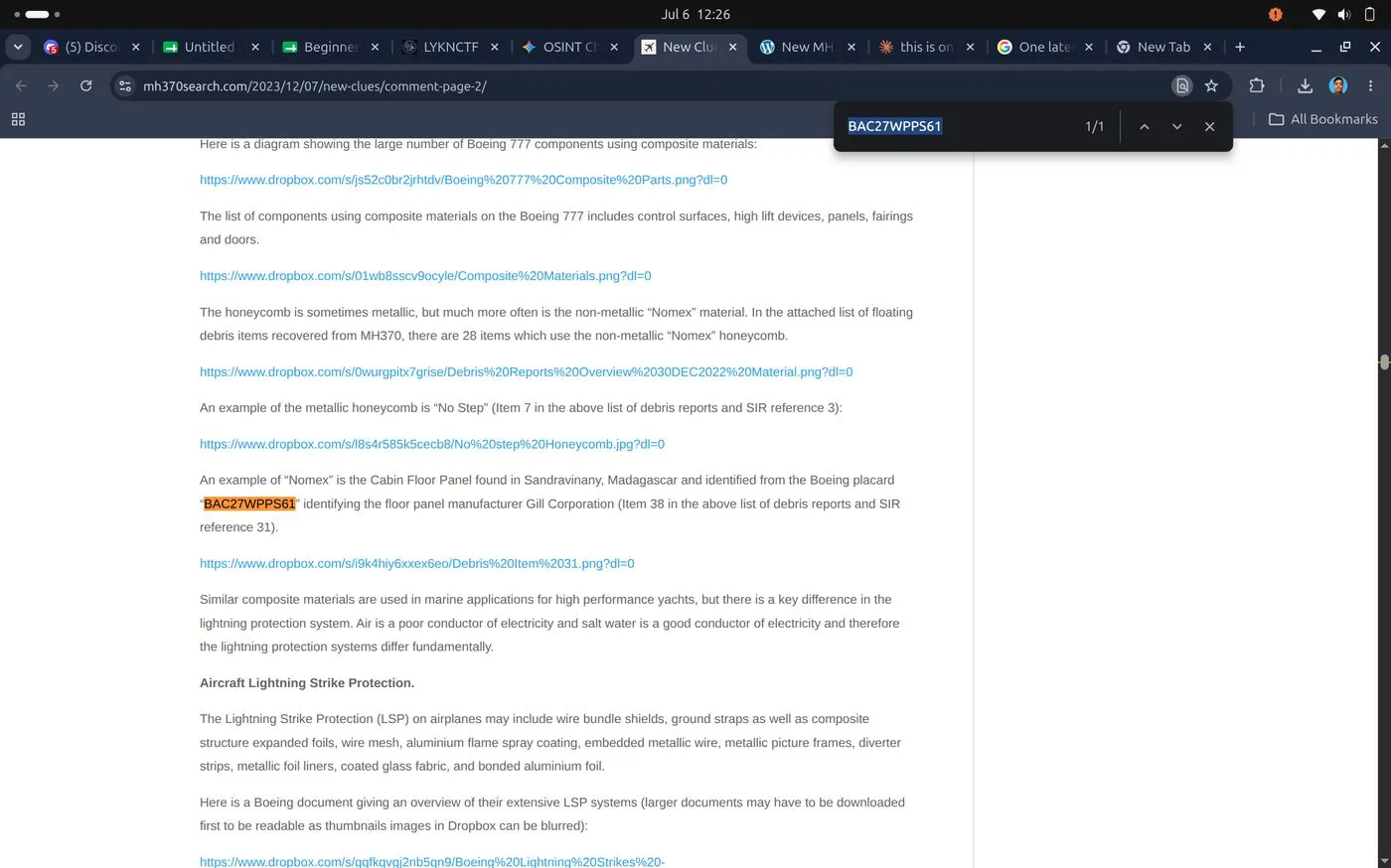Viewport: 1391px width, 868px height.
Task: Open the apps grid icon in bookmarks bar
Action: (x=18, y=119)
